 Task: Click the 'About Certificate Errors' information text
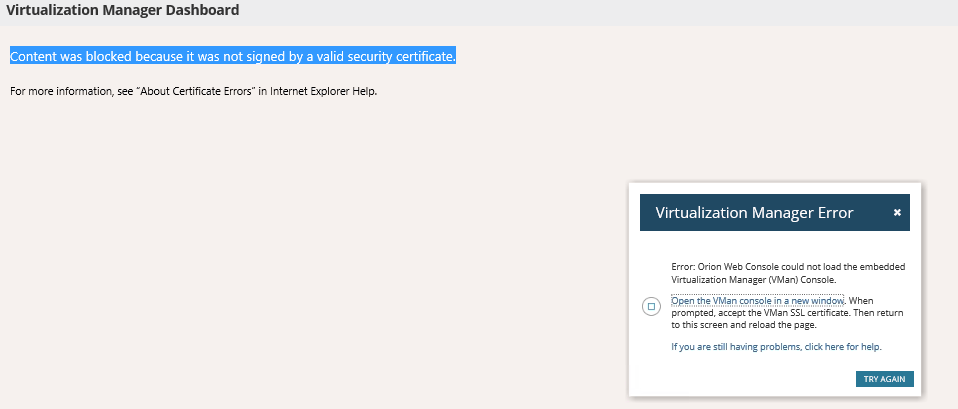click(x=194, y=92)
